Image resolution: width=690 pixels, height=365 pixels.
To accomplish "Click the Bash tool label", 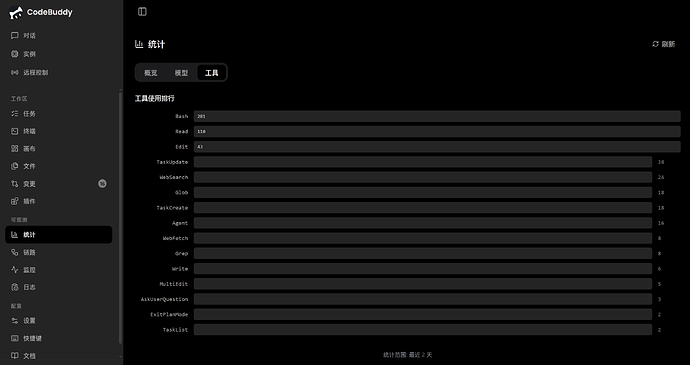I will point(181,116).
